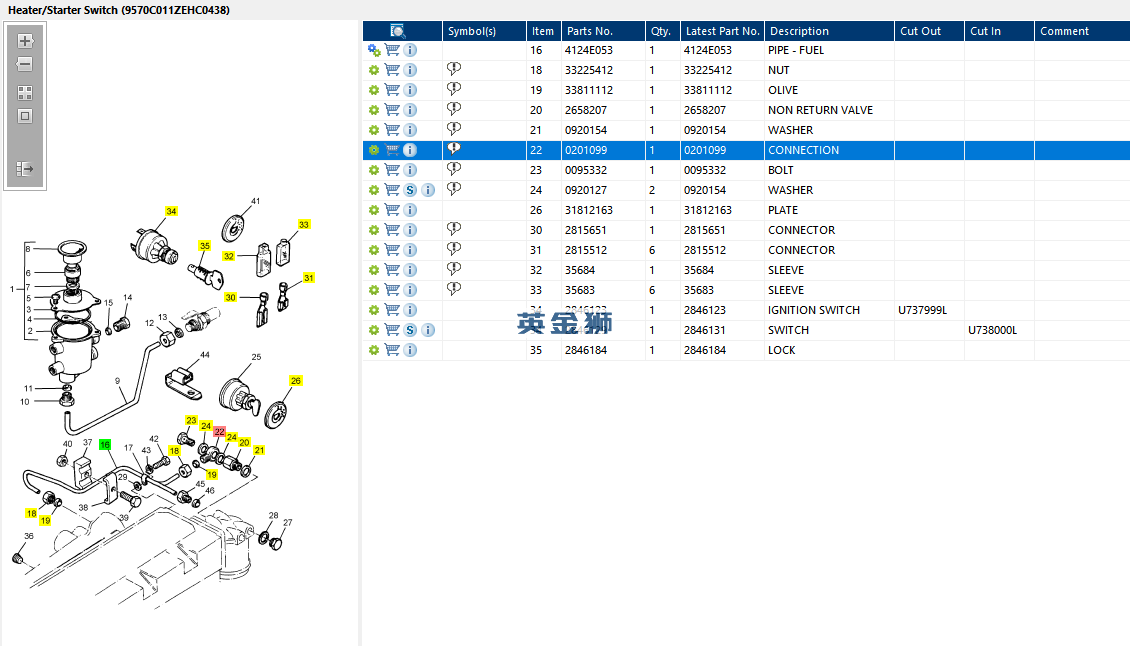Viewport: 1130px width, 646px height.
Task: Add NUT 33225412 to cart
Action: pyautogui.click(x=392, y=70)
